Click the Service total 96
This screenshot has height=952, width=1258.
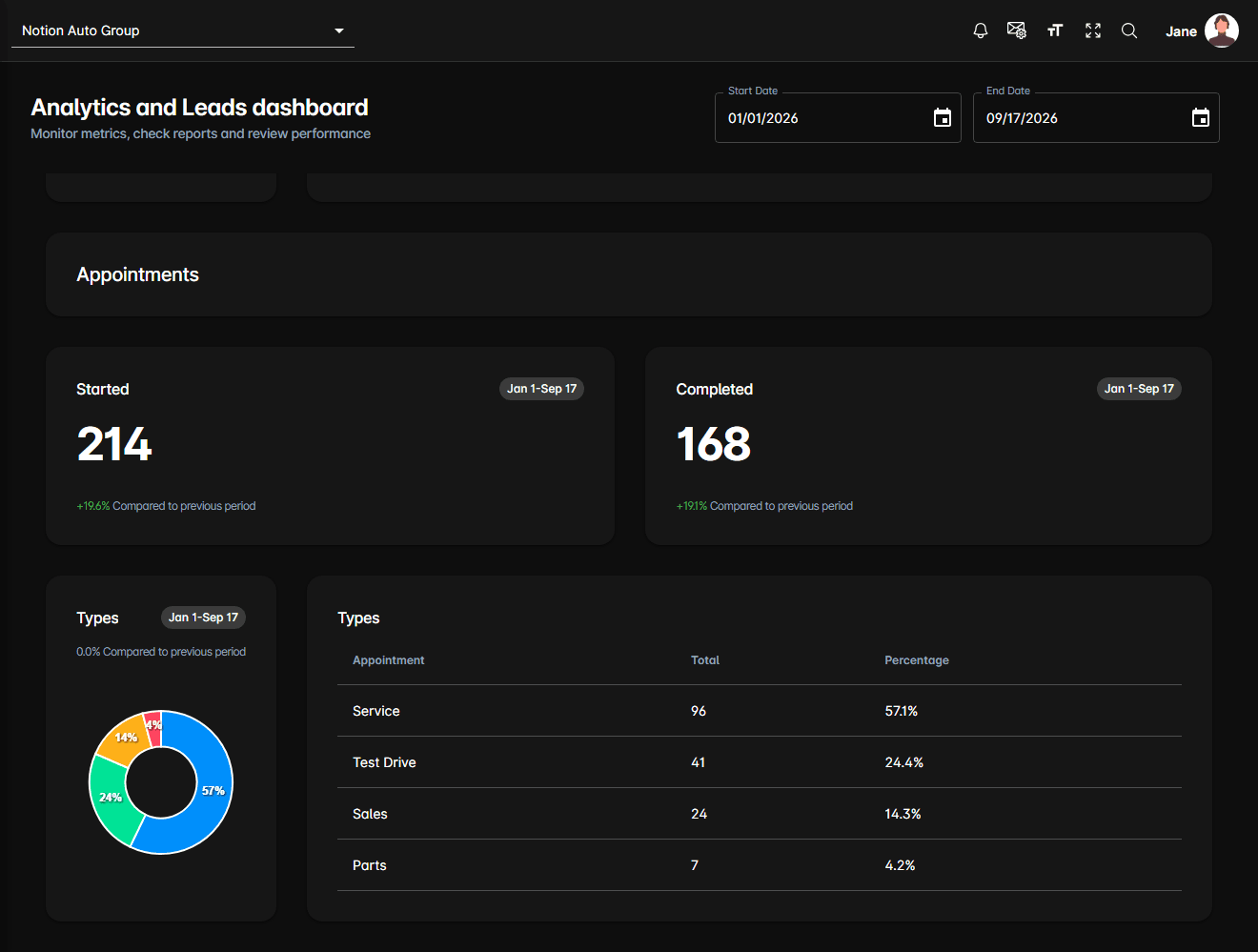pos(699,711)
